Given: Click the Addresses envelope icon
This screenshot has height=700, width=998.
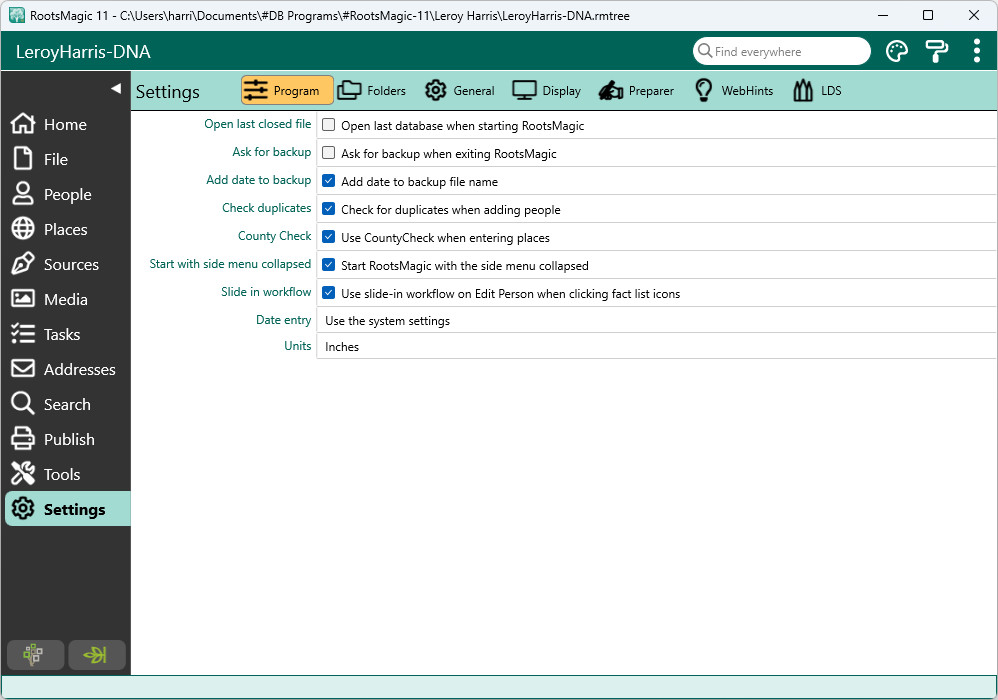Looking at the screenshot, I should tap(23, 368).
